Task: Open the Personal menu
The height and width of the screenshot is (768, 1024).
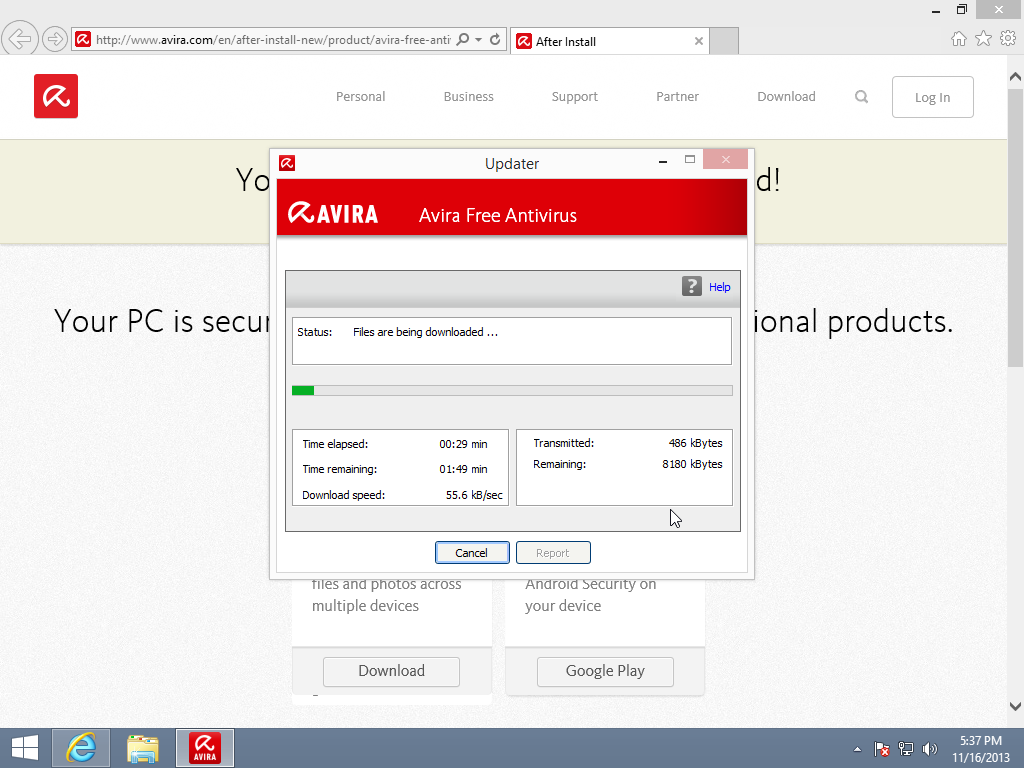Action: click(360, 97)
